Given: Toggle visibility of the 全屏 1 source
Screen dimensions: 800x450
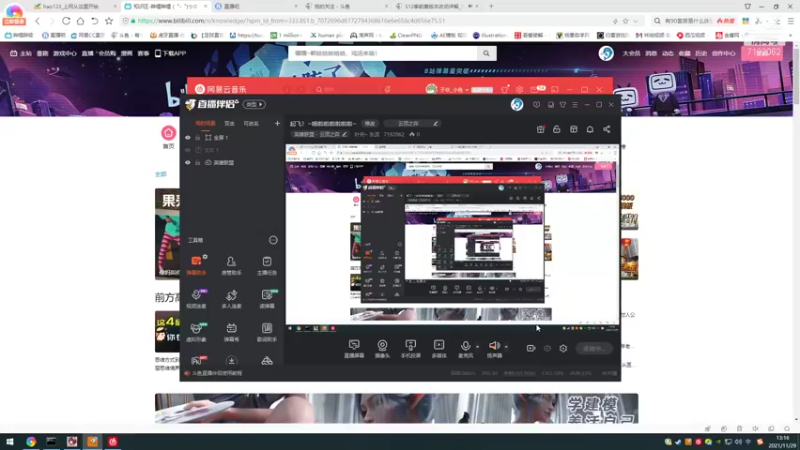Looking at the screenshot, I should [x=188, y=138].
